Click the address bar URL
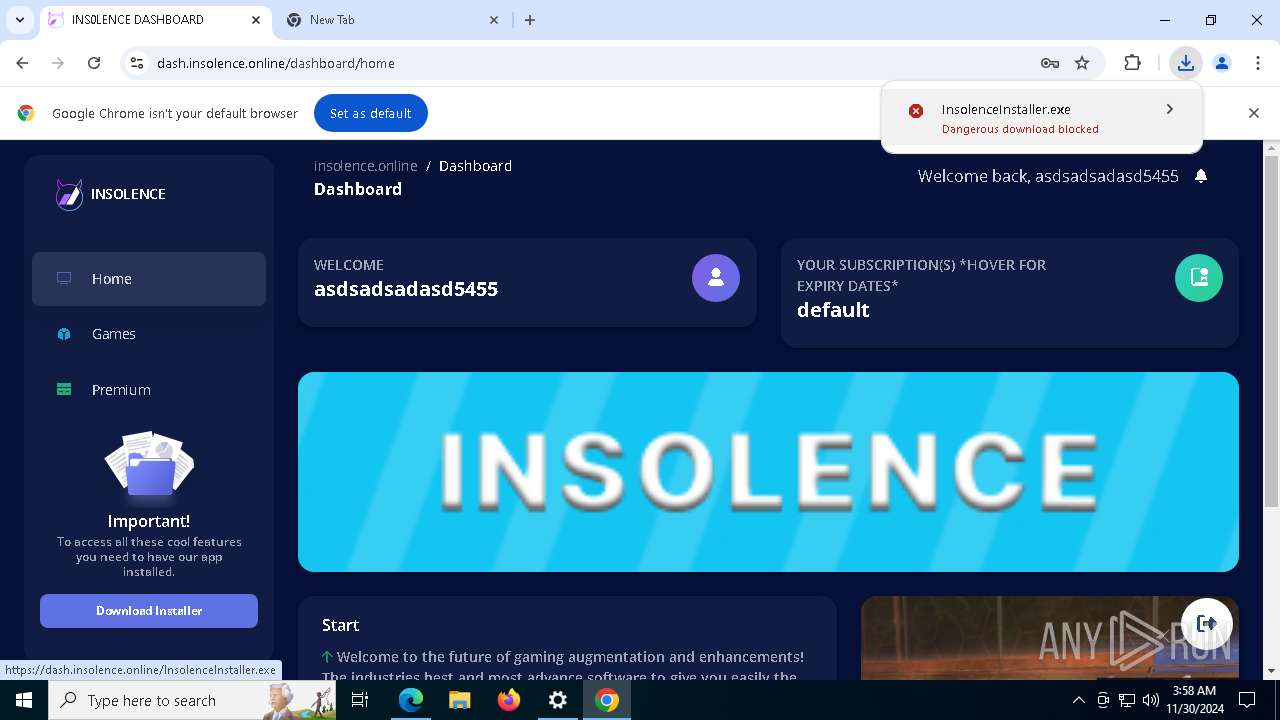This screenshot has width=1280, height=720. click(x=276, y=63)
